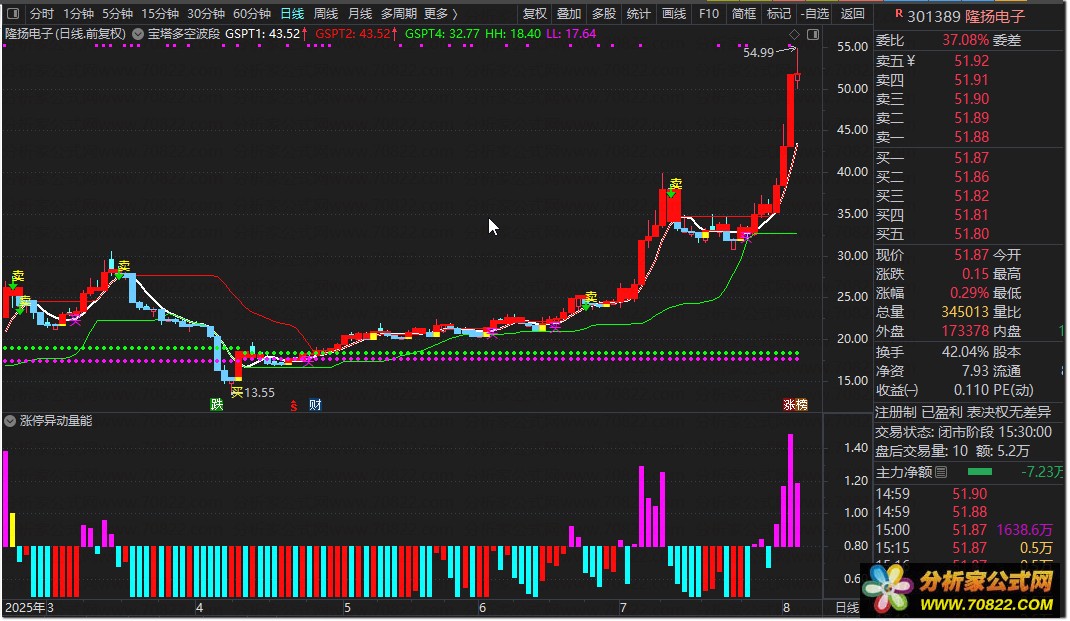Click the blue 财 finance marker

315,405
